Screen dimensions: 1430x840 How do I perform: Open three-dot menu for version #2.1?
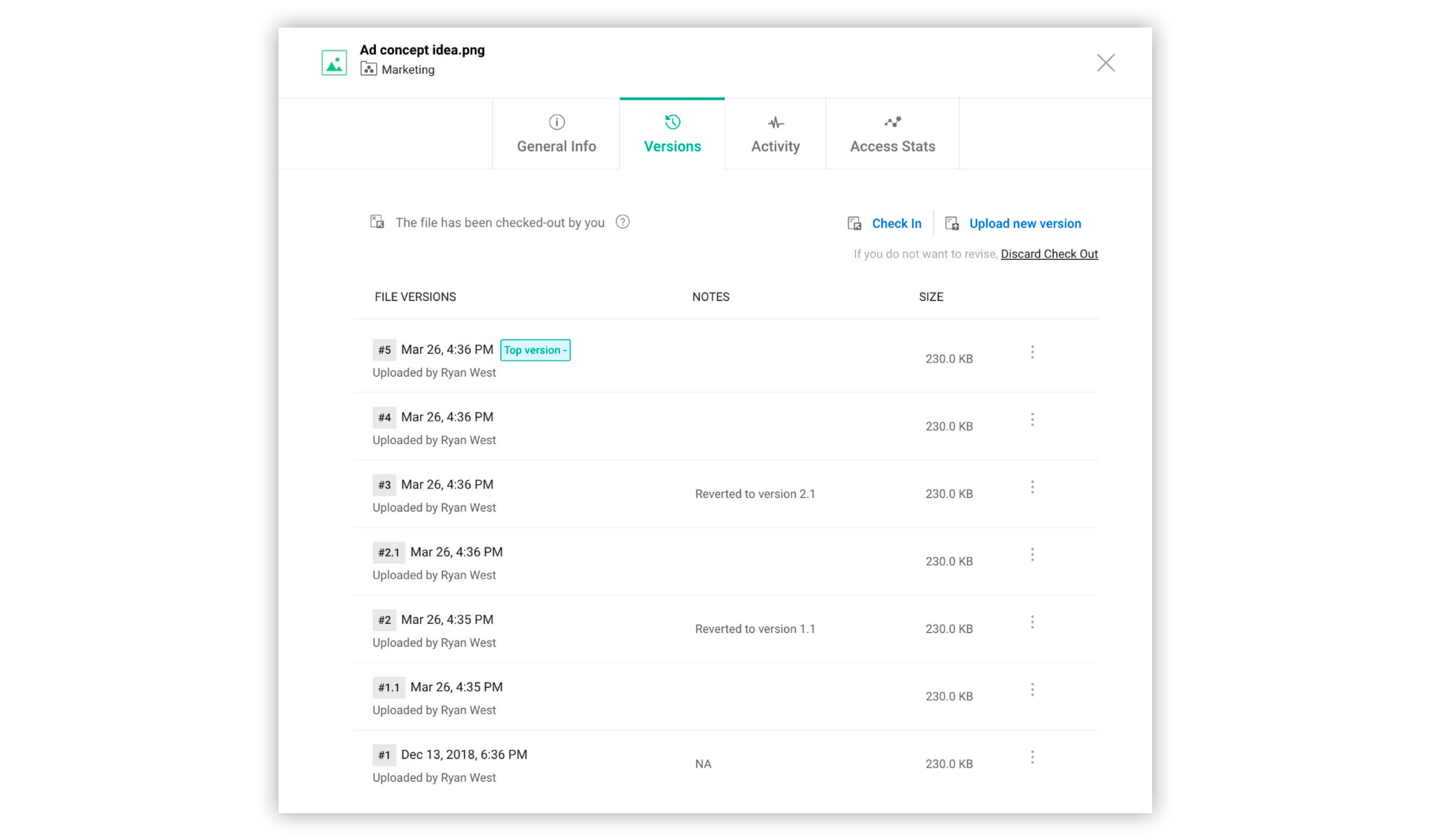[1032, 555]
